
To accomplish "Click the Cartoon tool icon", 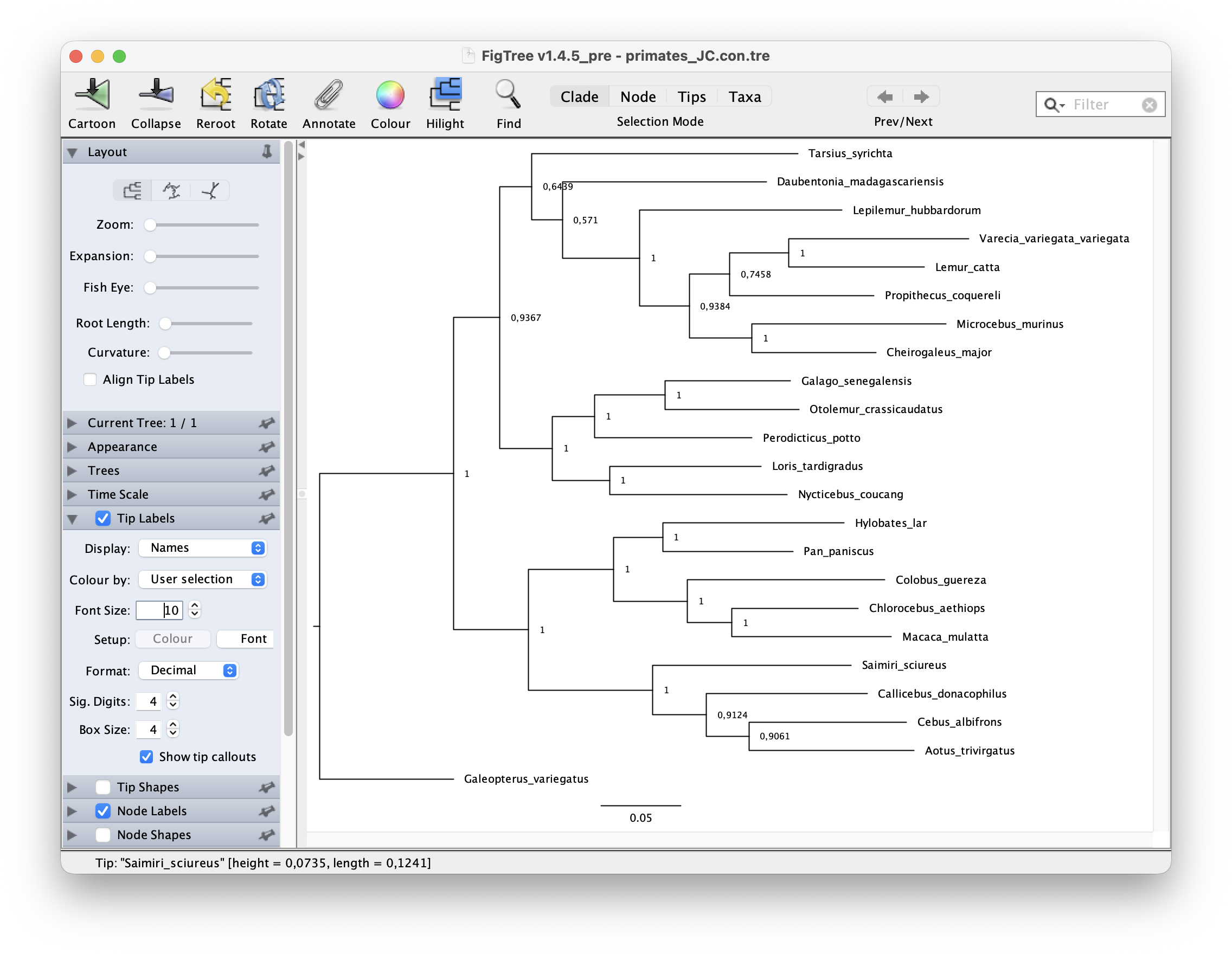I will pyautogui.click(x=92, y=95).
